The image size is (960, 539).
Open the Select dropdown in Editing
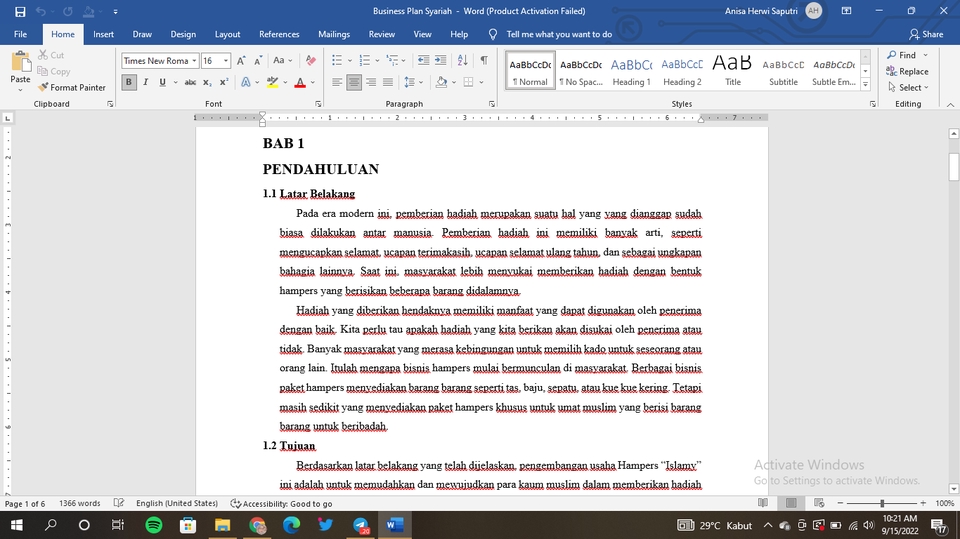pos(909,88)
